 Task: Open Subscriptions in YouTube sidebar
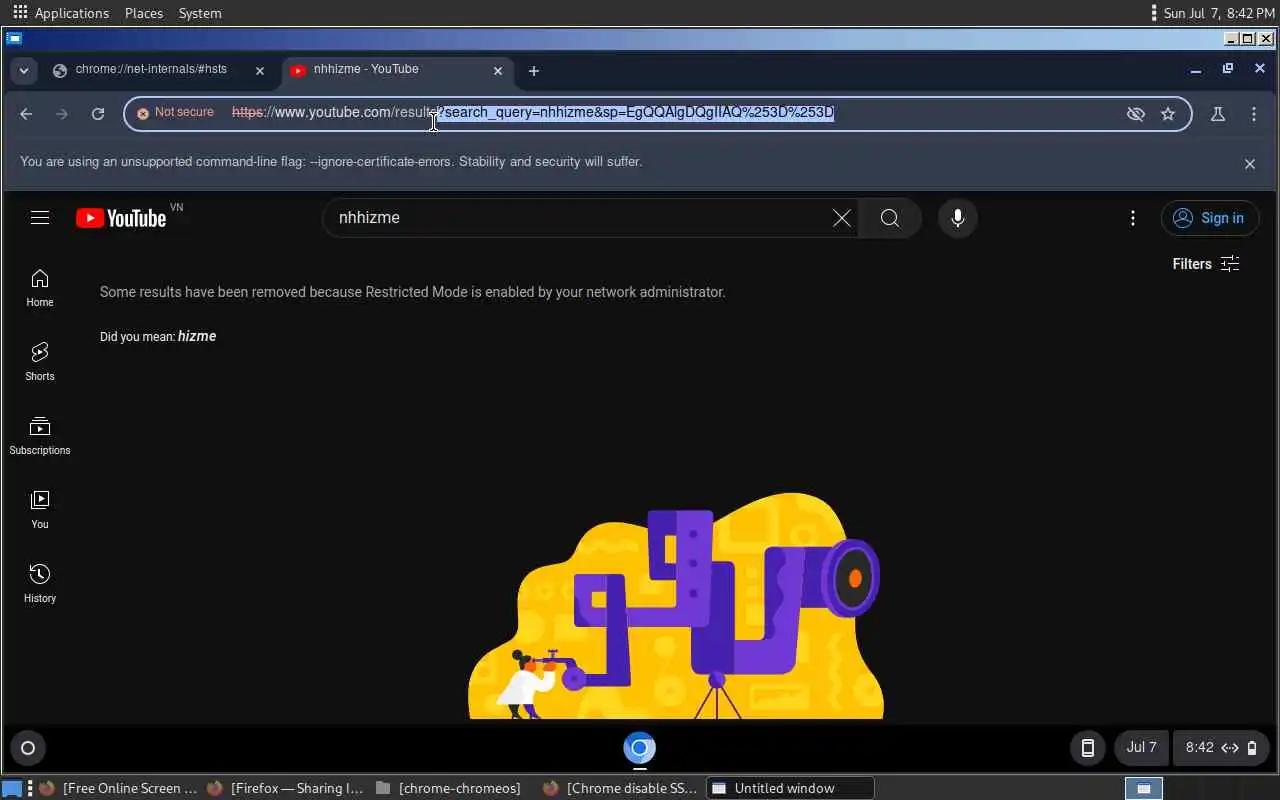(x=40, y=436)
